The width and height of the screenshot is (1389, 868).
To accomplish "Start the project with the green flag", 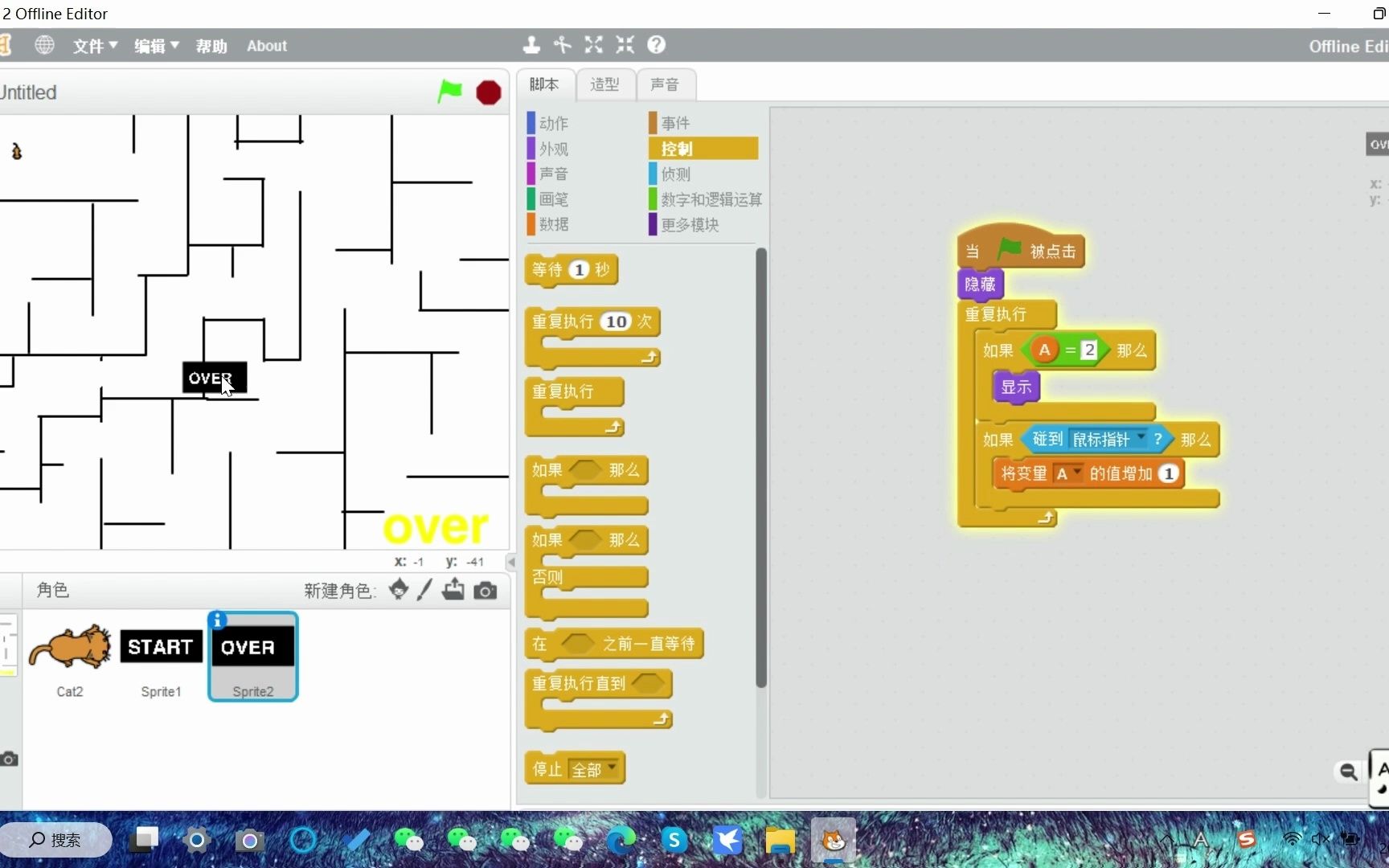I will tap(450, 92).
